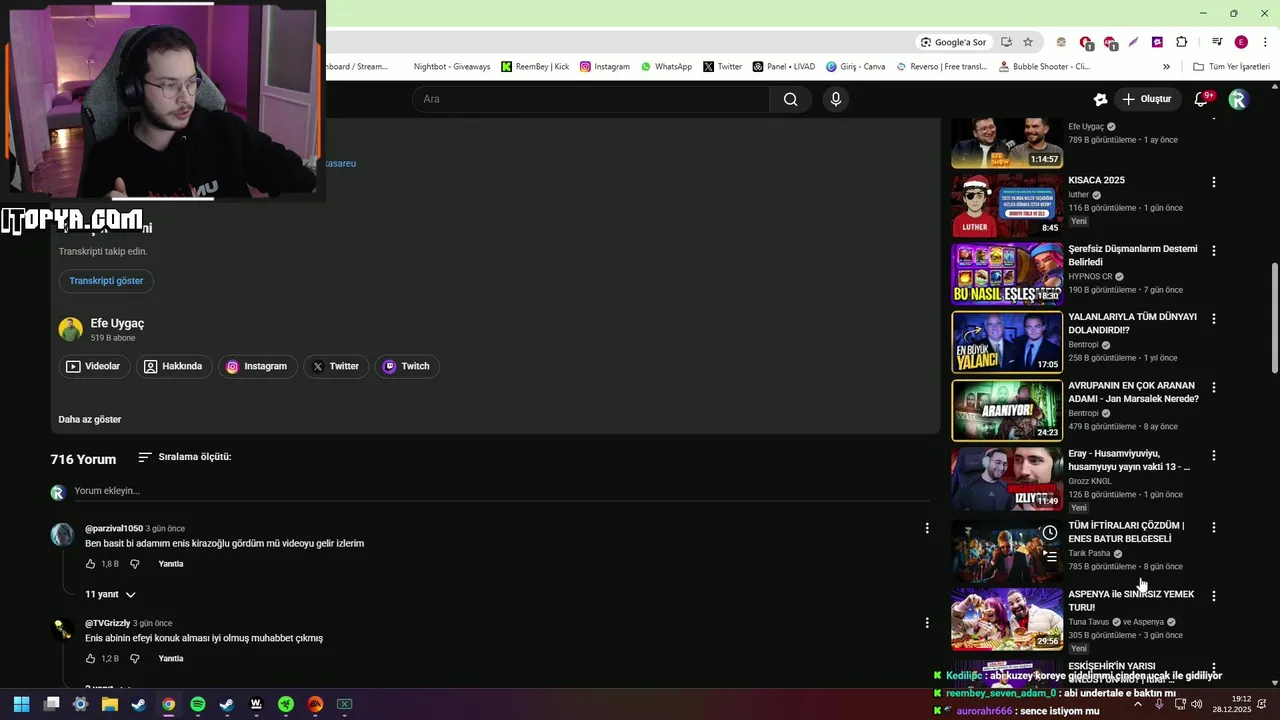Open the Panel • LIVAD bookmark

[x=784, y=67]
